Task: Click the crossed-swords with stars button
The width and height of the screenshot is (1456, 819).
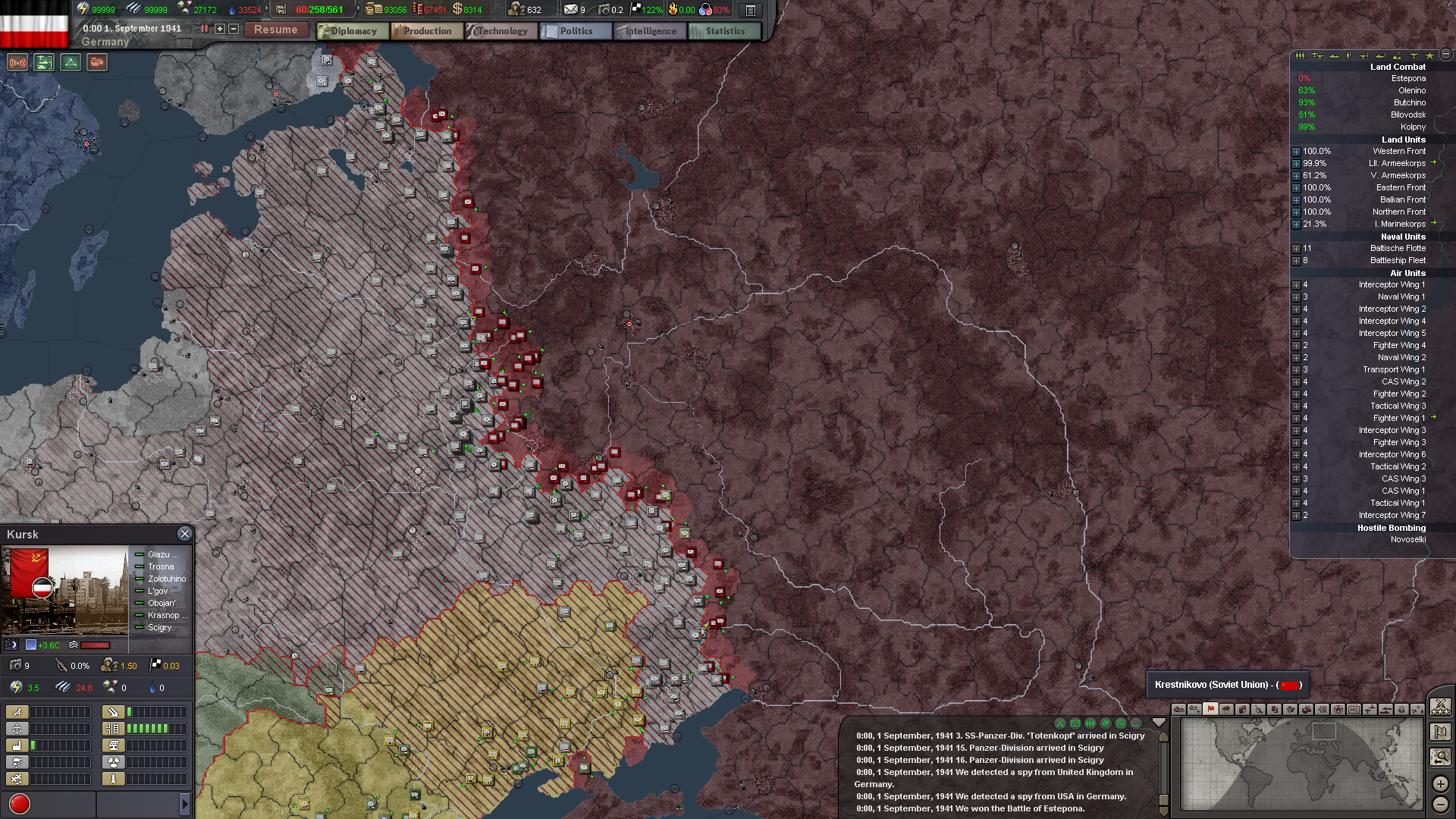Action: pos(1440,707)
